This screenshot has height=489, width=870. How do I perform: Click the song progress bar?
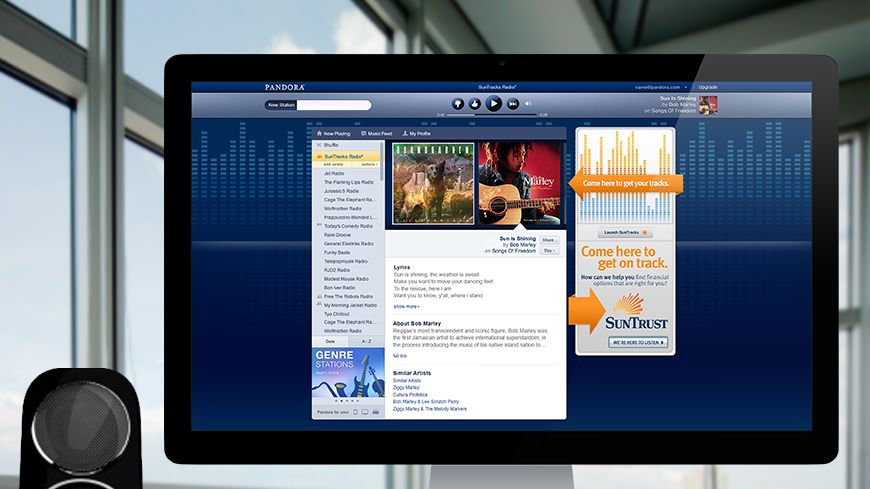click(492, 115)
